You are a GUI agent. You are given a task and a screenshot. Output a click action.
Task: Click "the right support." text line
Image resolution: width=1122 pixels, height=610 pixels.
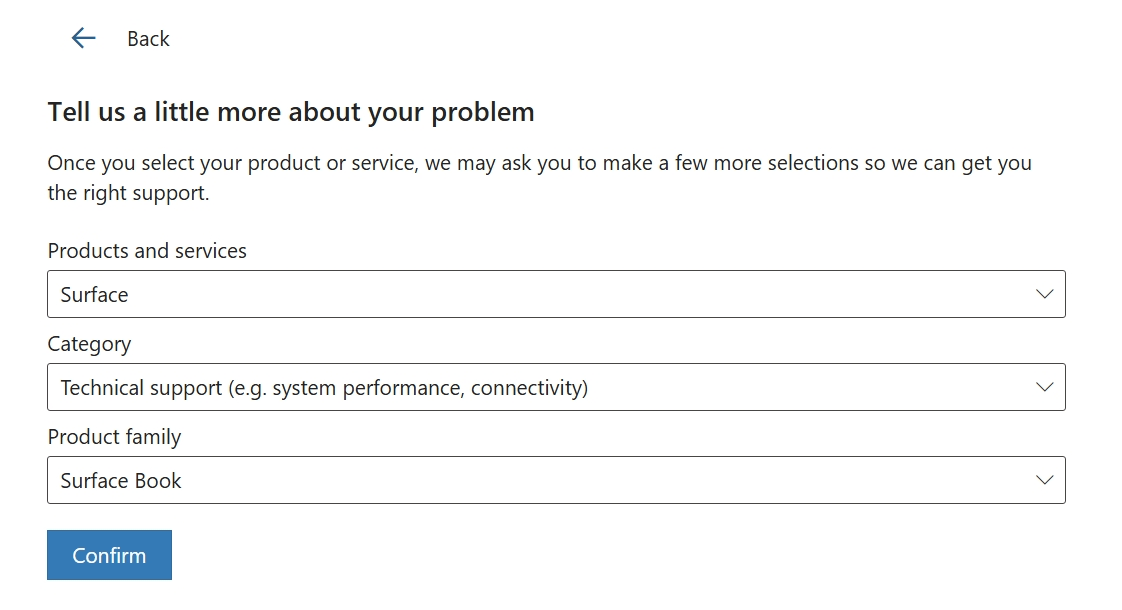[128, 193]
